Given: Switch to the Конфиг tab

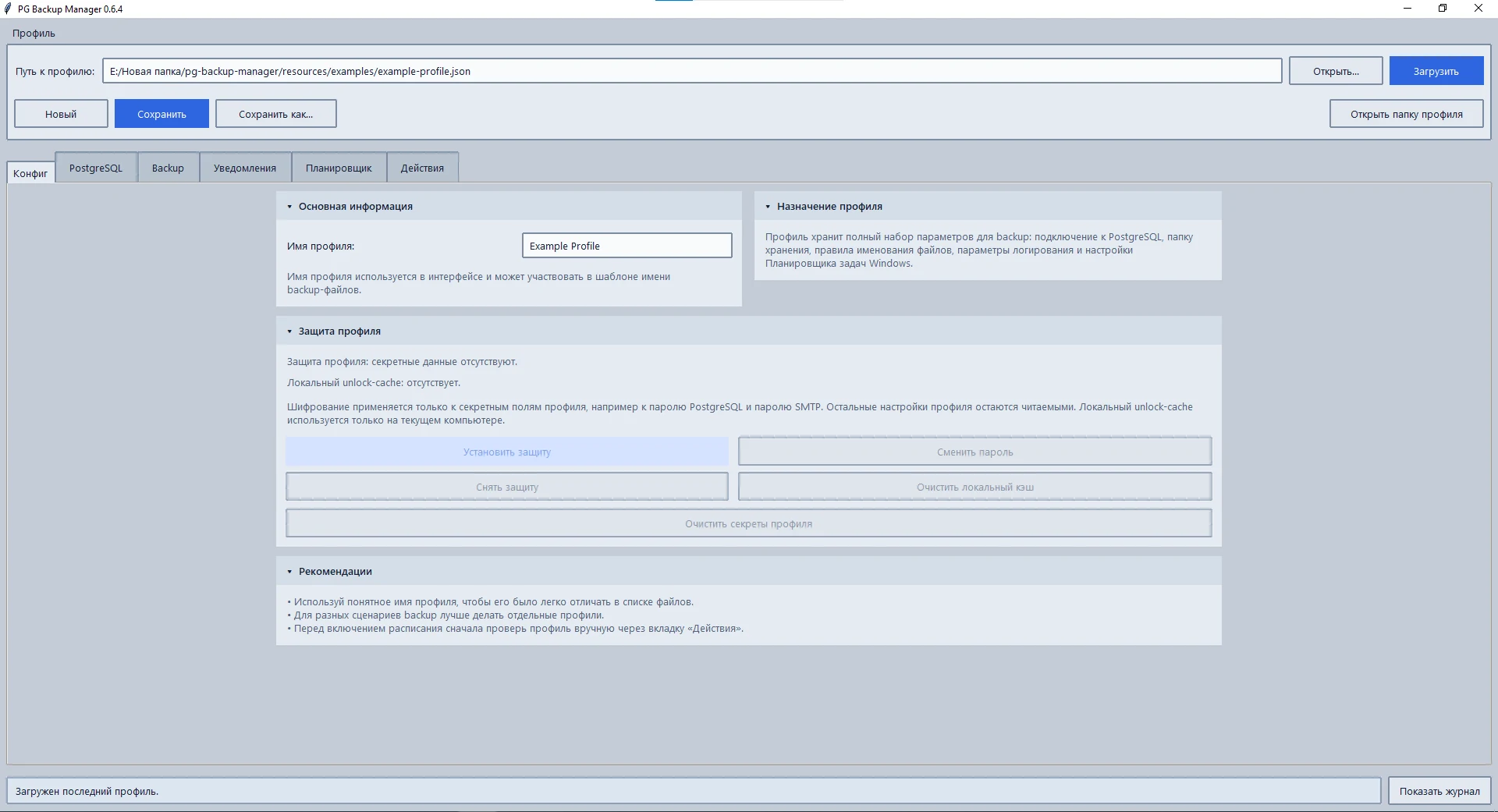Looking at the screenshot, I should coord(30,173).
